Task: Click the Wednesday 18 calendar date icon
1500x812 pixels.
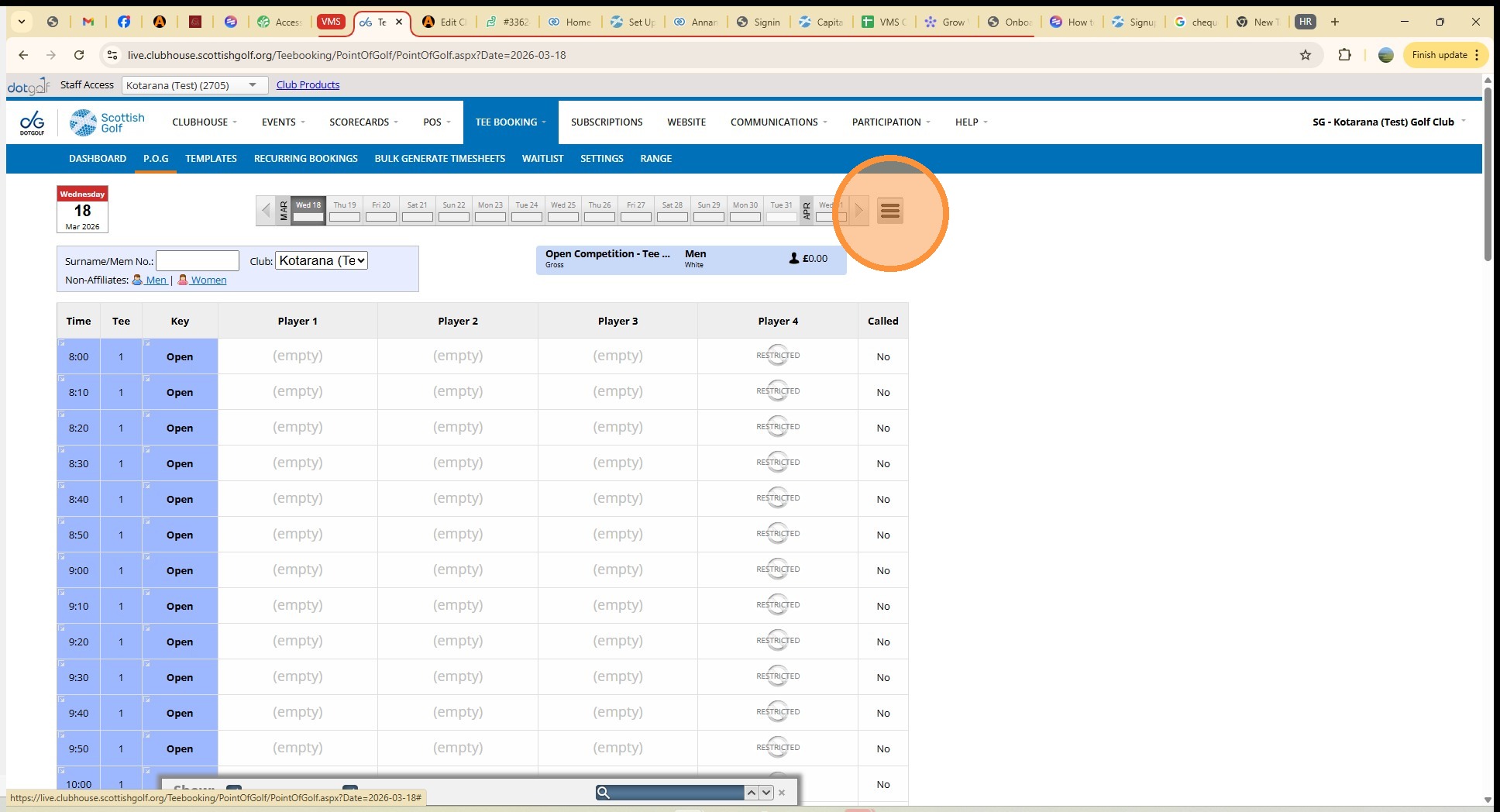Action: (x=82, y=209)
